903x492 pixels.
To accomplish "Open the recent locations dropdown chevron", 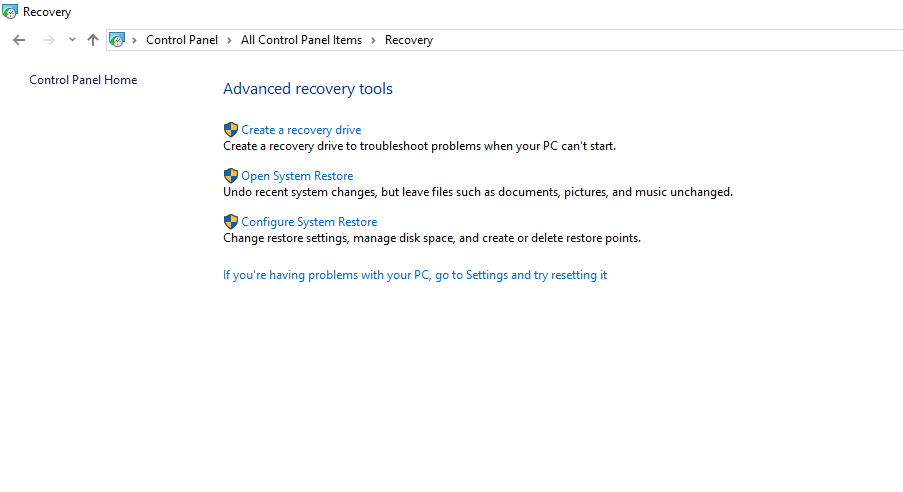I will [72, 40].
